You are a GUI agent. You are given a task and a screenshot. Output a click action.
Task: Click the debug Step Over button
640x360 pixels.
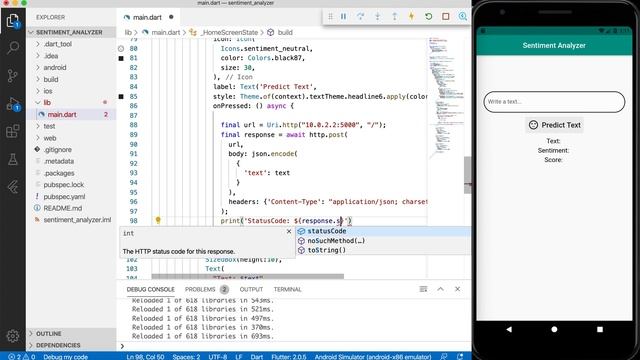pos(360,16)
